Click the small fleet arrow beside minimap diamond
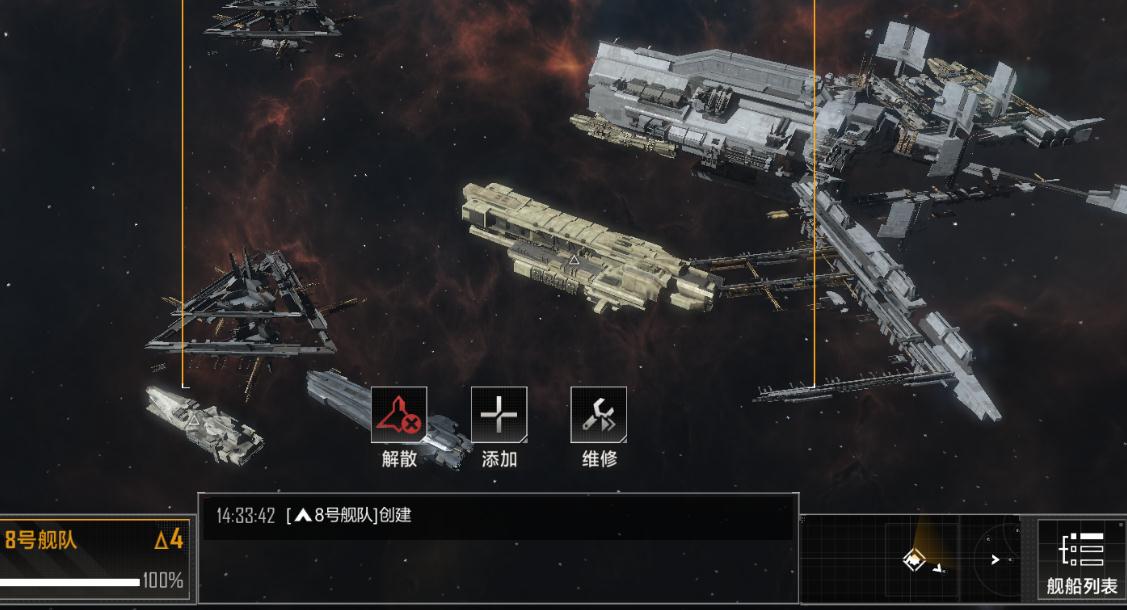Viewport: 1127px width, 610px height. pos(939,568)
